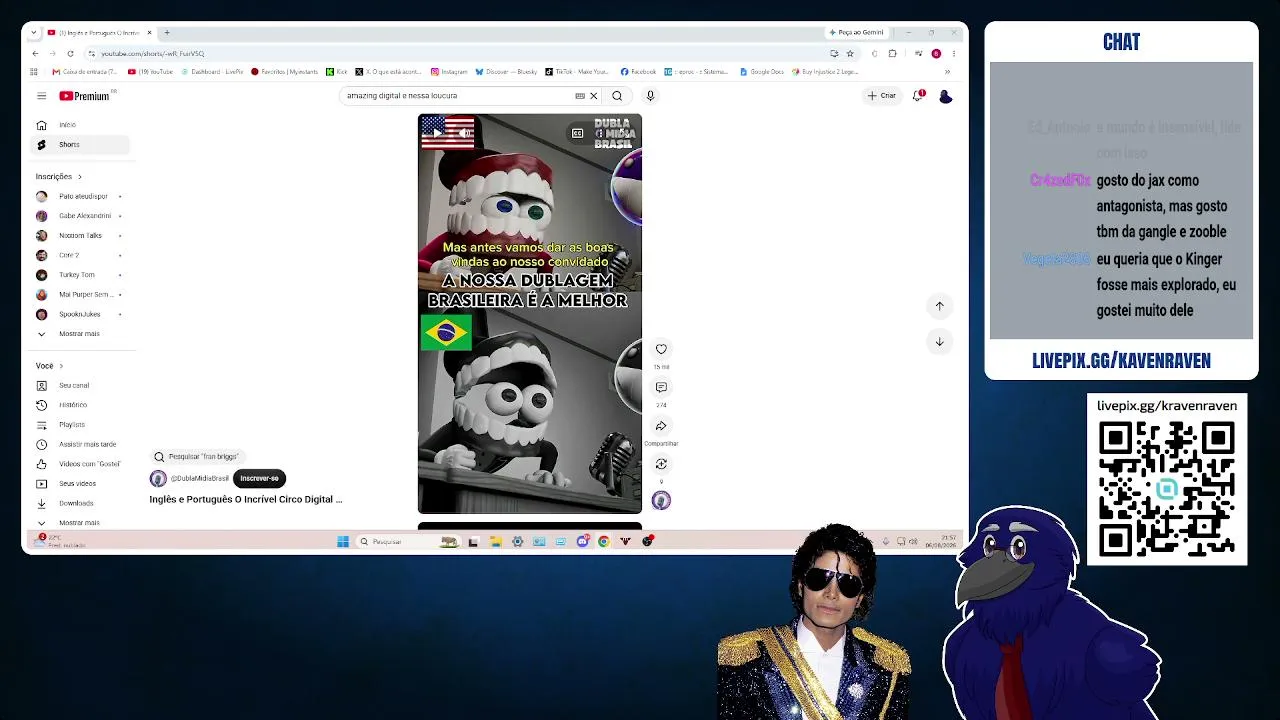Open the Turkey Tom subscription
The image size is (1280, 720).
[79, 275]
